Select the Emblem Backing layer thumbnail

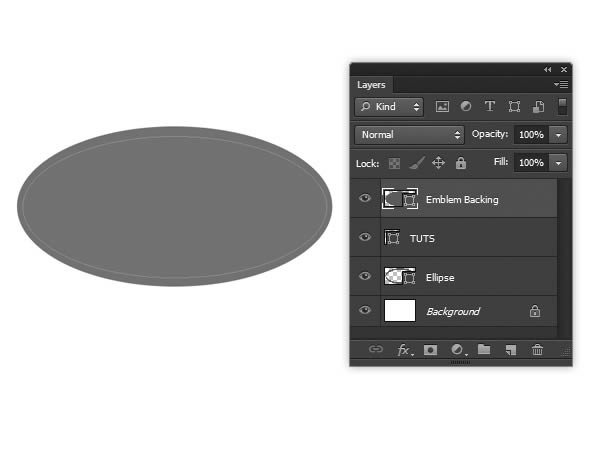click(x=400, y=199)
